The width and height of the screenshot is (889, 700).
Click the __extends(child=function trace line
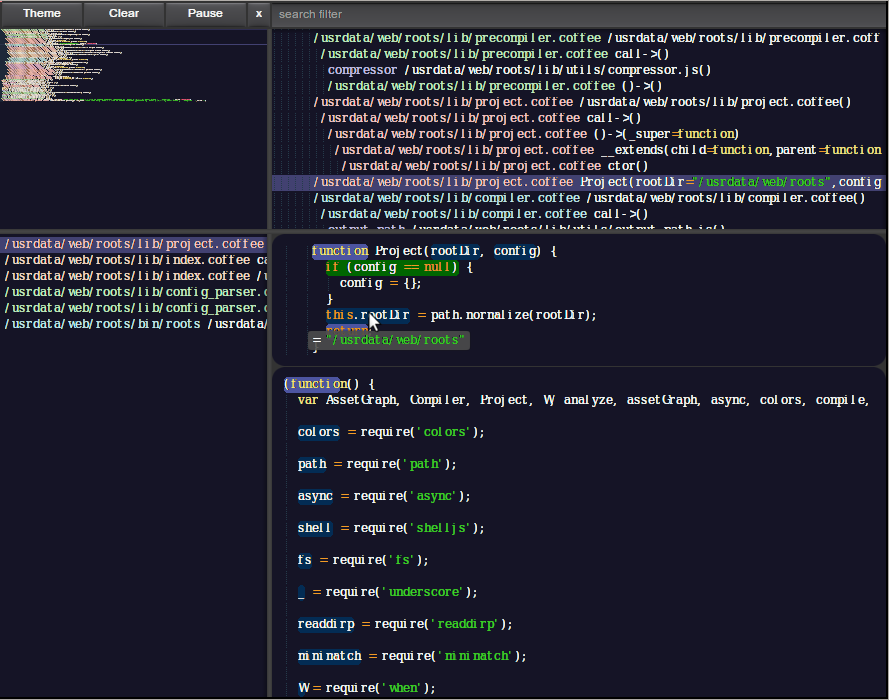(608, 150)
